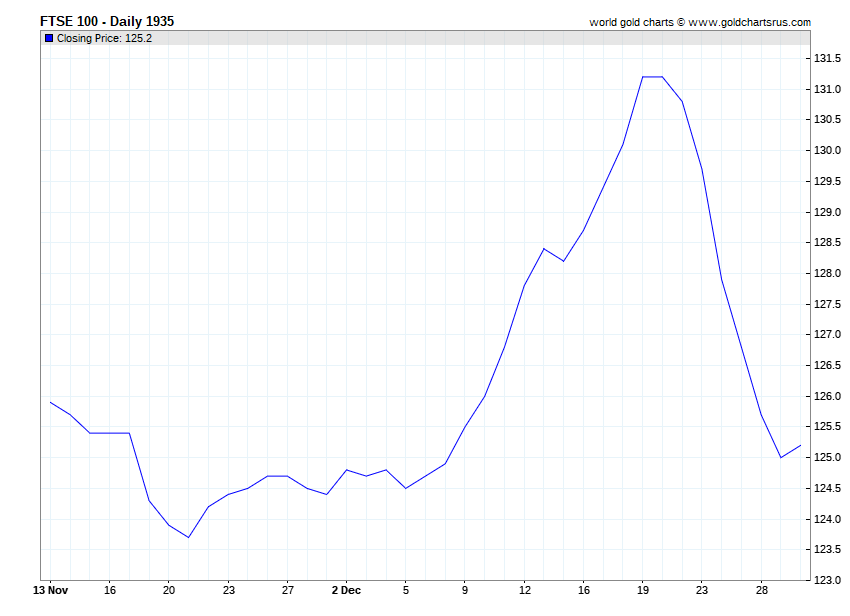The image size is (850, 616).
Task: Click the 130.0 y-axis value
Action: coord(827,150)
